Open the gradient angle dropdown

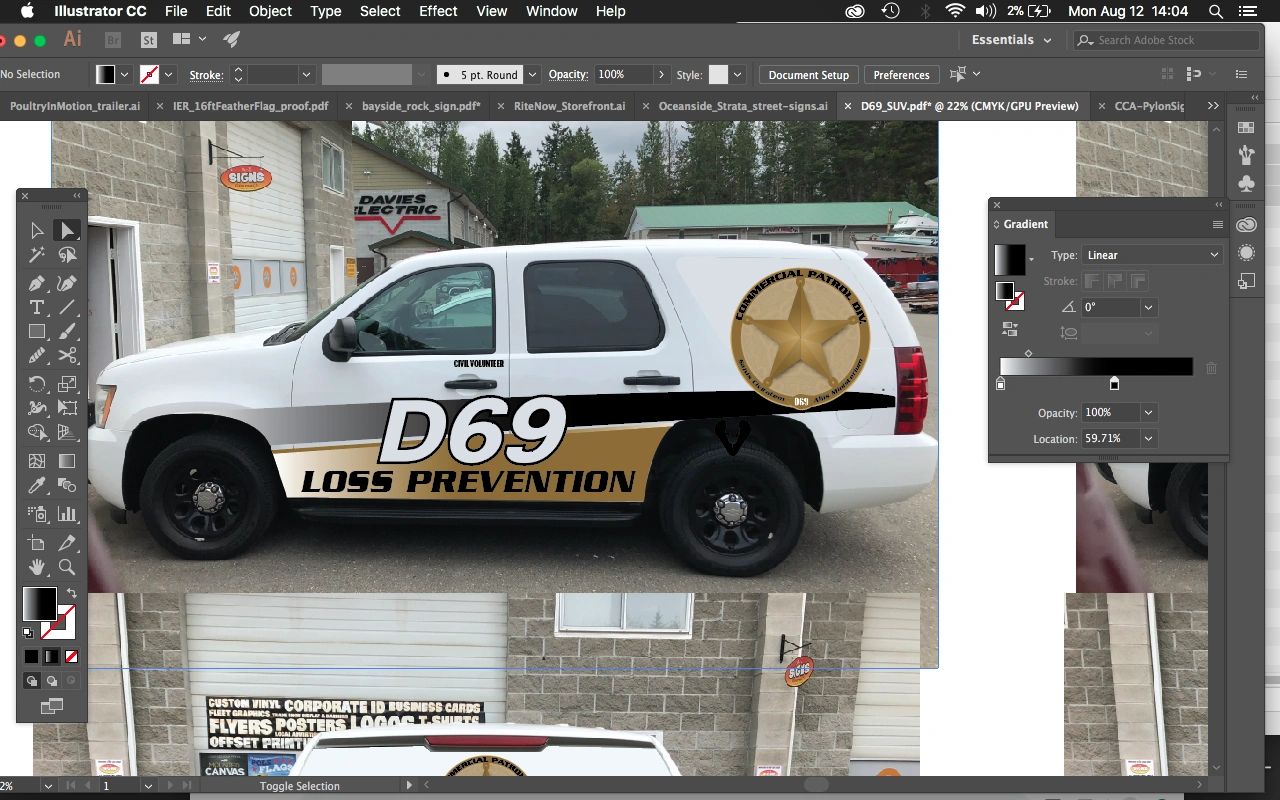tap(1148, 307)
